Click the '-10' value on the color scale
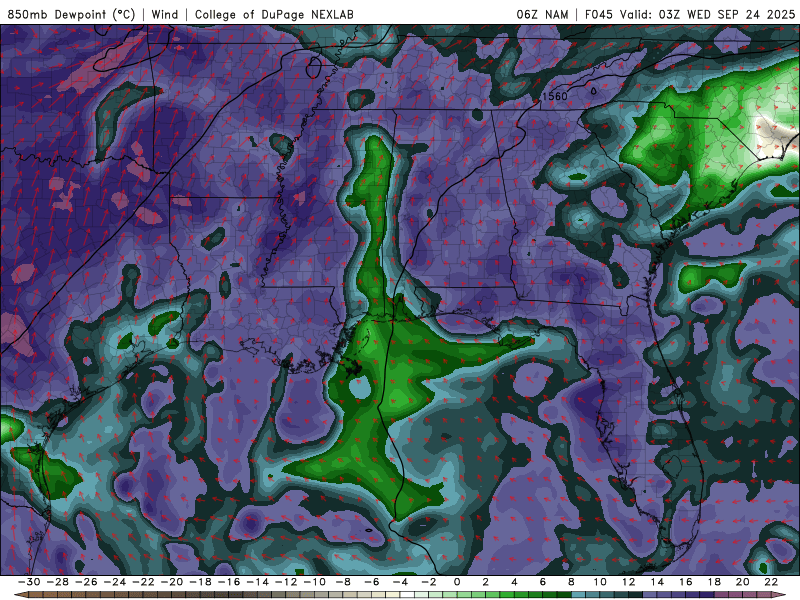Image resolution: width=800 pixels, height=600 pixels. (315, 582)
